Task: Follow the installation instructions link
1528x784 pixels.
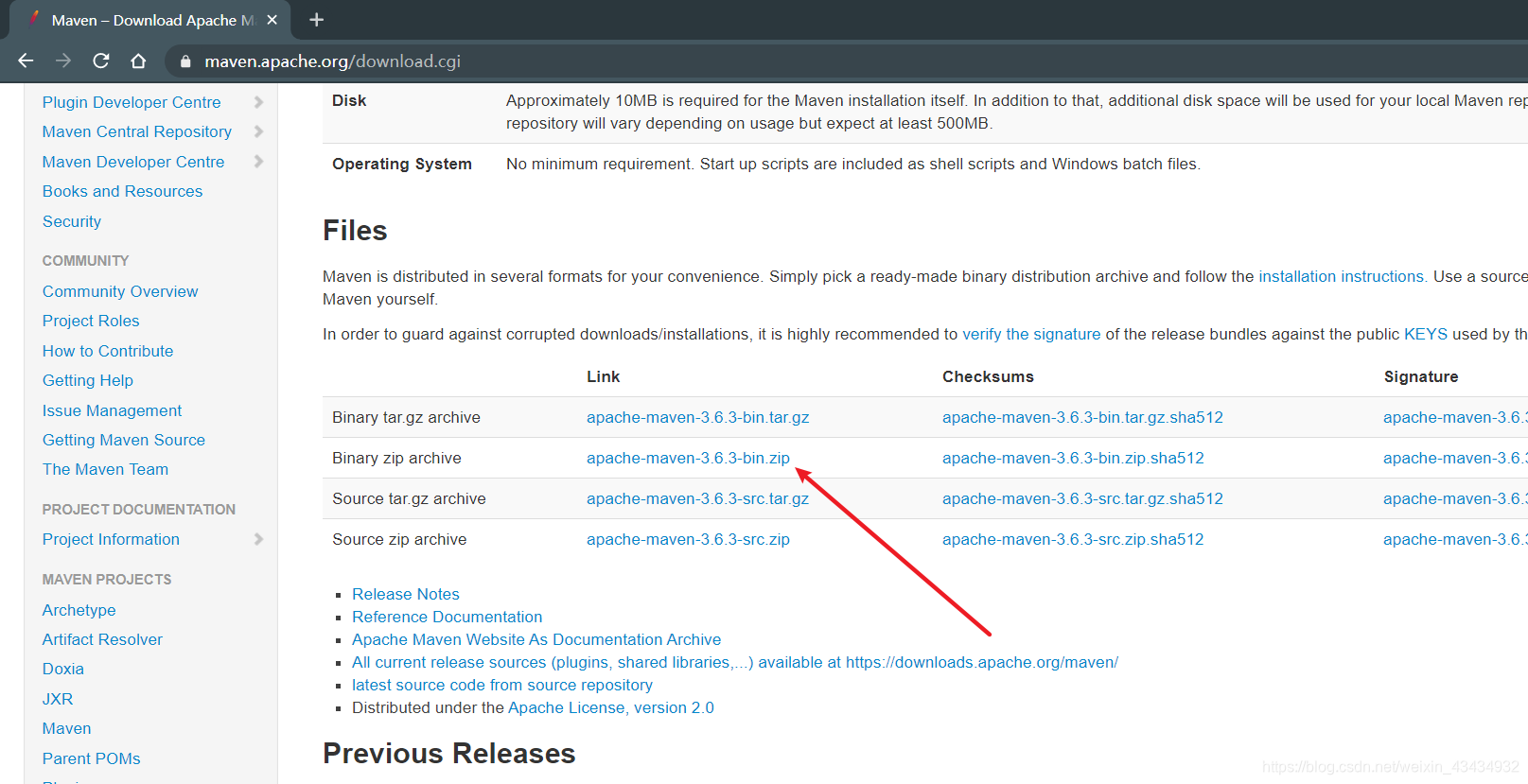Action: (x=1341, y=276)
